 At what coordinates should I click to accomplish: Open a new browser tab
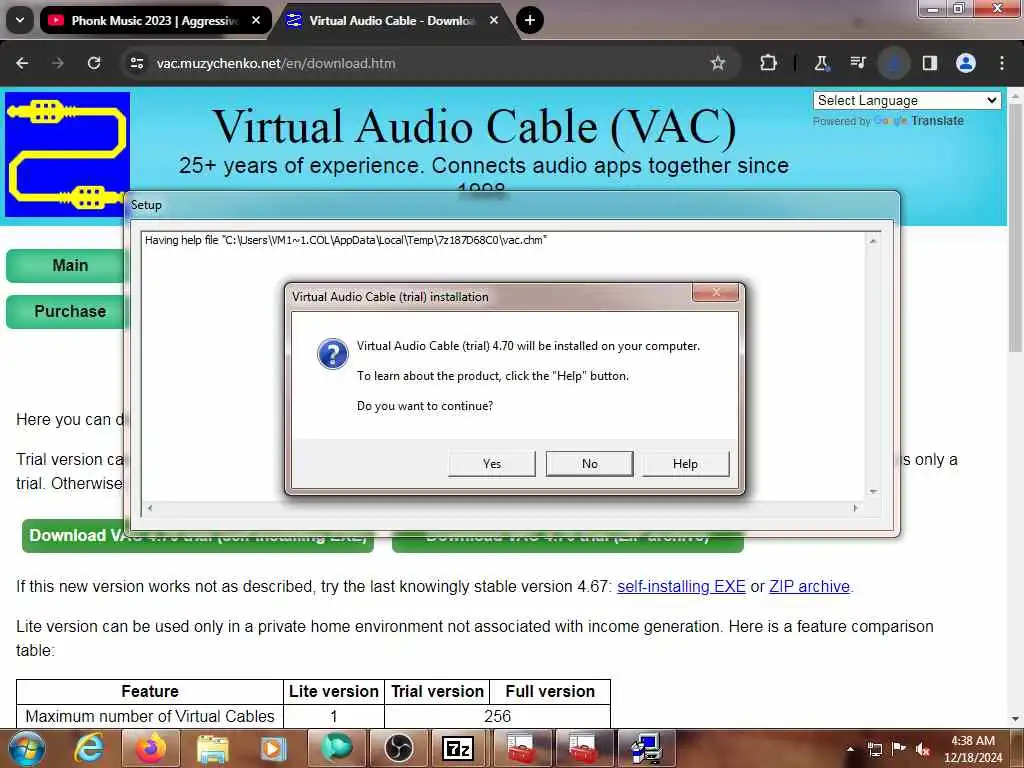pyautogui.click(x=530, y=21)
